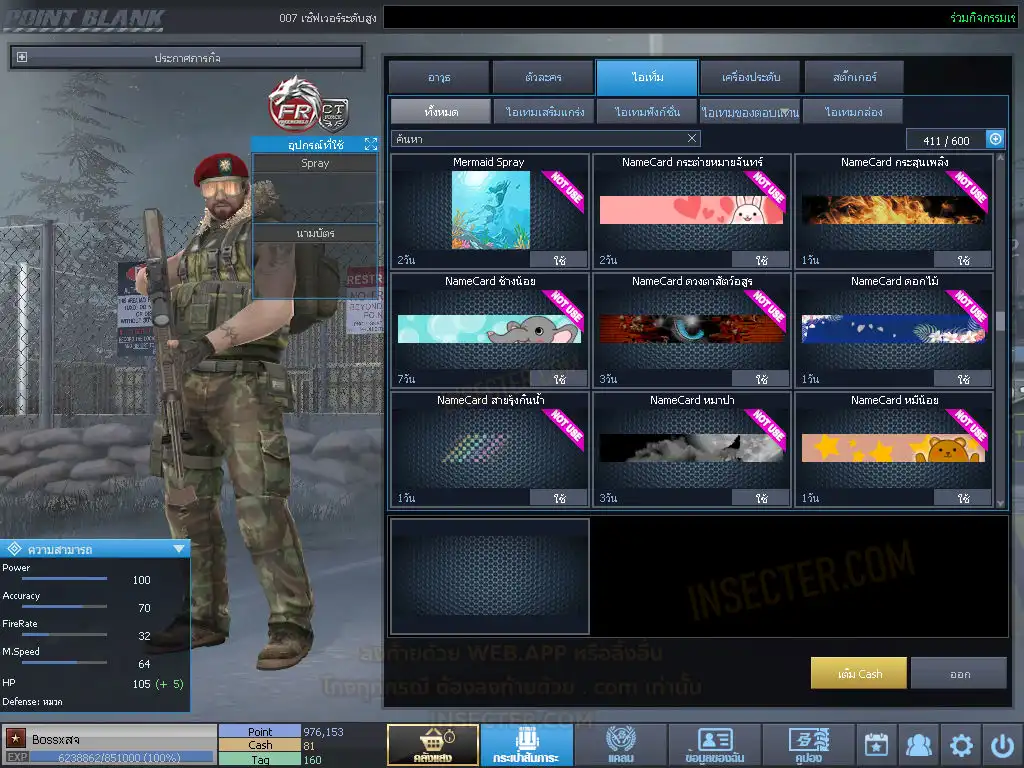Open the coupon icon in bottom bar
Viewport: 1024px width, 768px height.
(x=808, y=745)
